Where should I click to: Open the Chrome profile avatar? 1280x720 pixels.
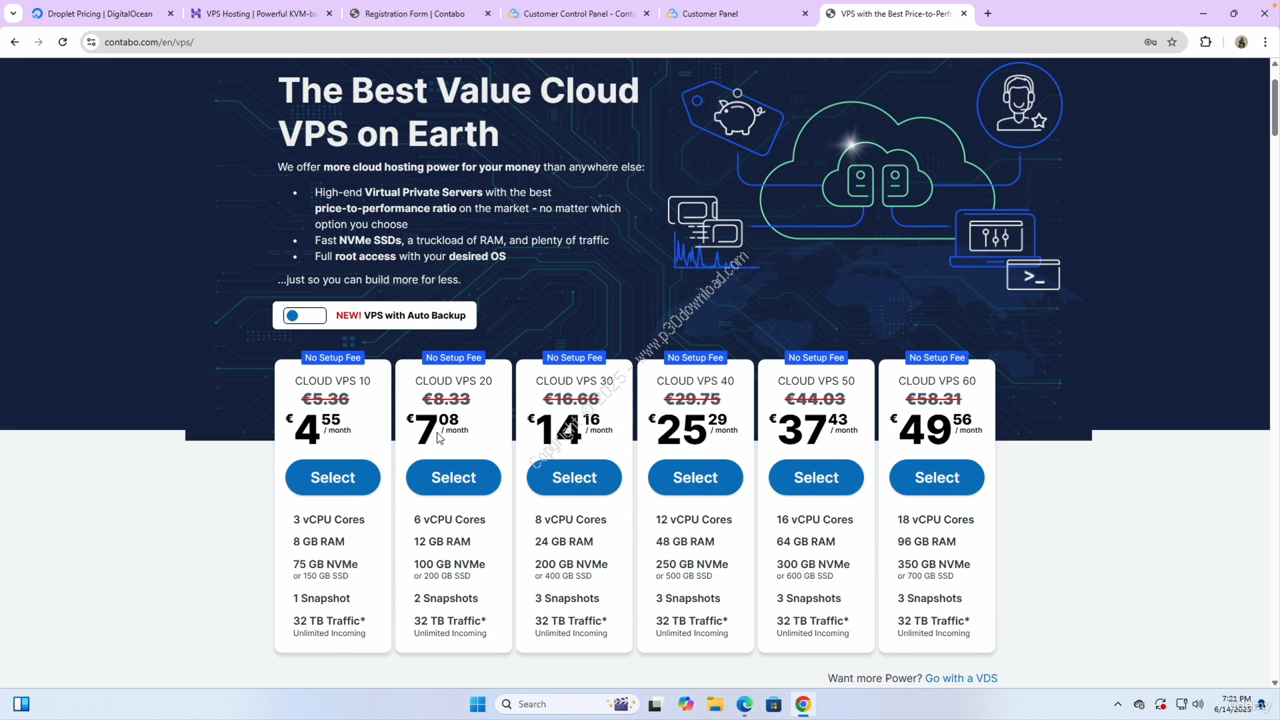[1241, 42]
